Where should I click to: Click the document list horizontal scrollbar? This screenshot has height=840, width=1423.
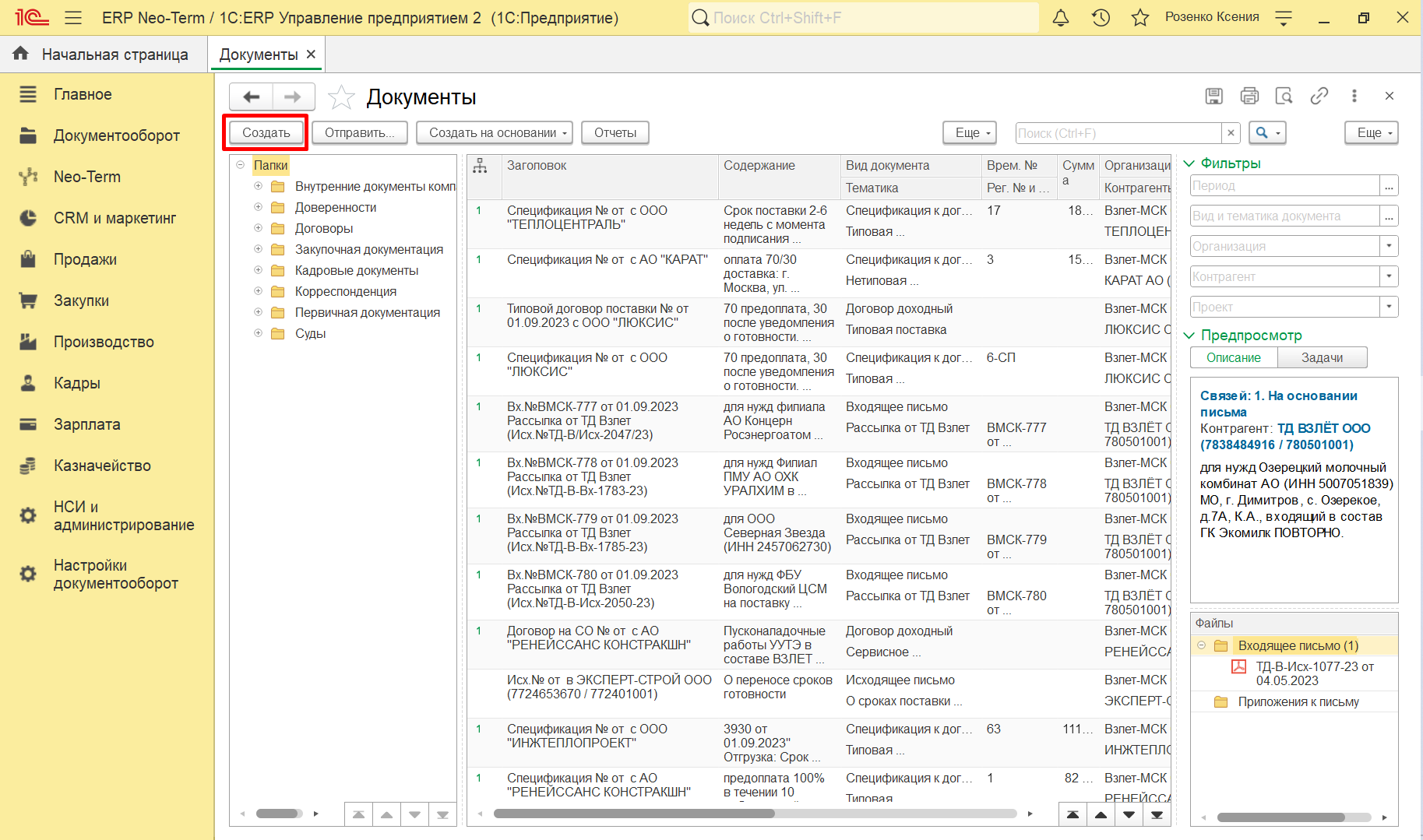coord(634,814)
